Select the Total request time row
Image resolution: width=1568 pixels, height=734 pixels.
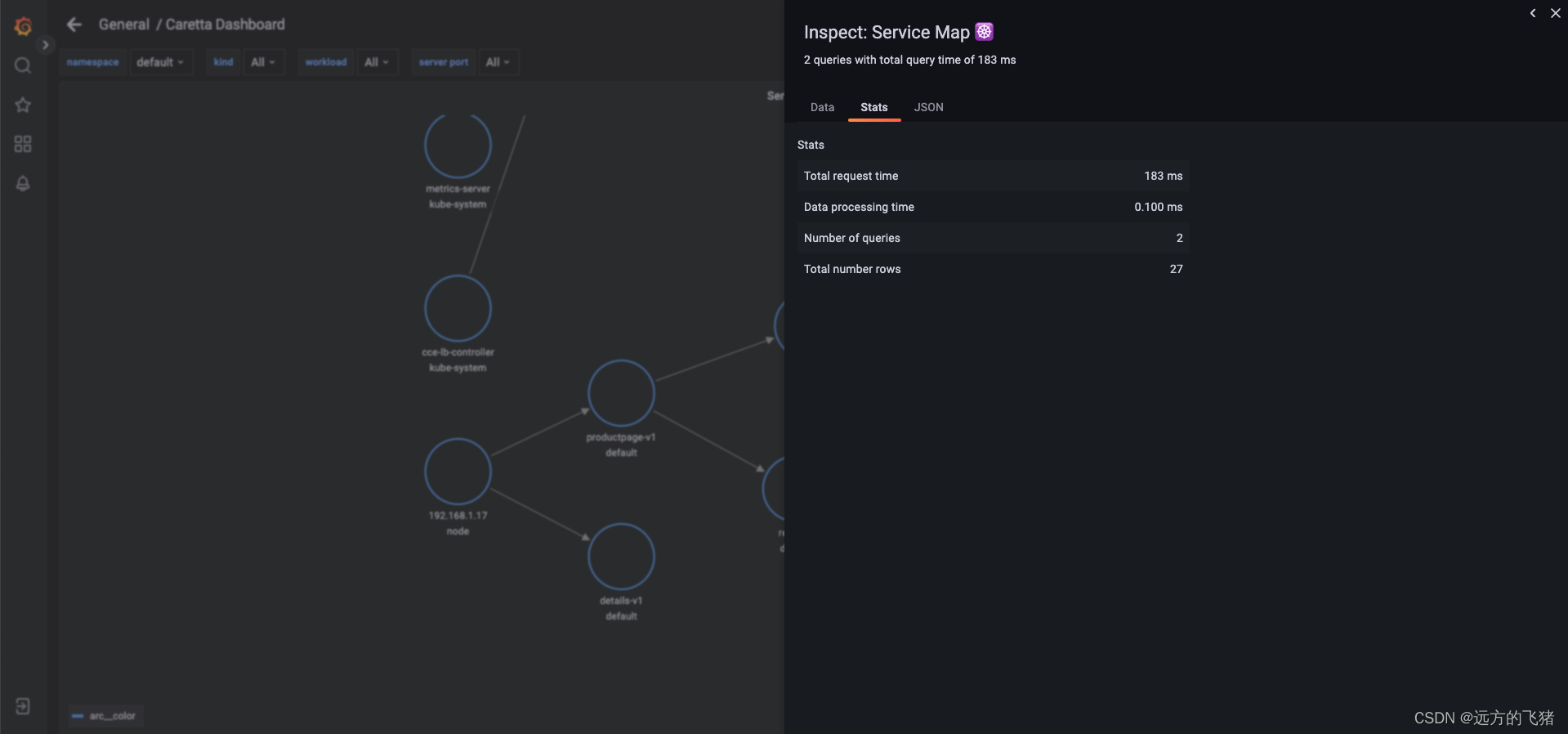point(993,176)
